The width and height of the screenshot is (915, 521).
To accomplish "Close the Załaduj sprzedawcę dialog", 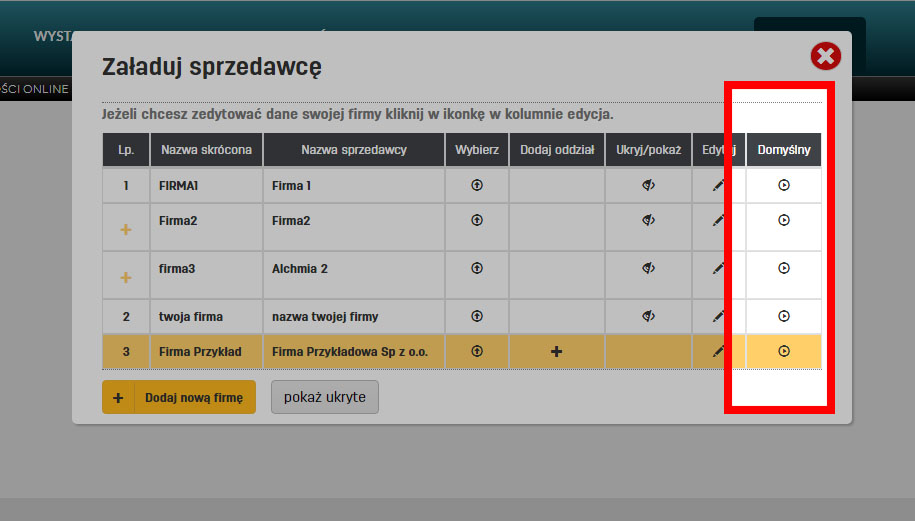I will (x=825, y=56).
